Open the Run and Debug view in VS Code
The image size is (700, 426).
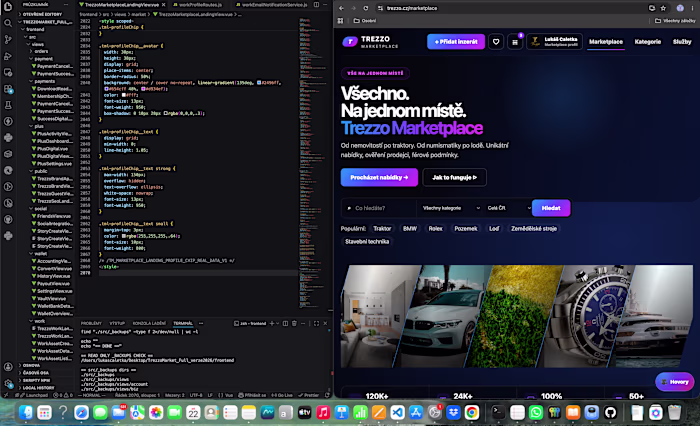[x=8, y=56]
